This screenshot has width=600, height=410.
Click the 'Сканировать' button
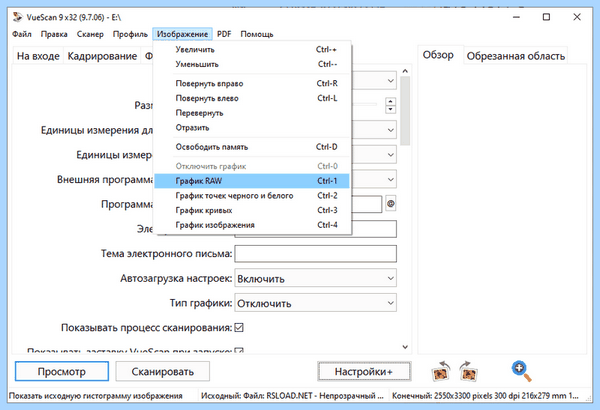click(163, 371)
